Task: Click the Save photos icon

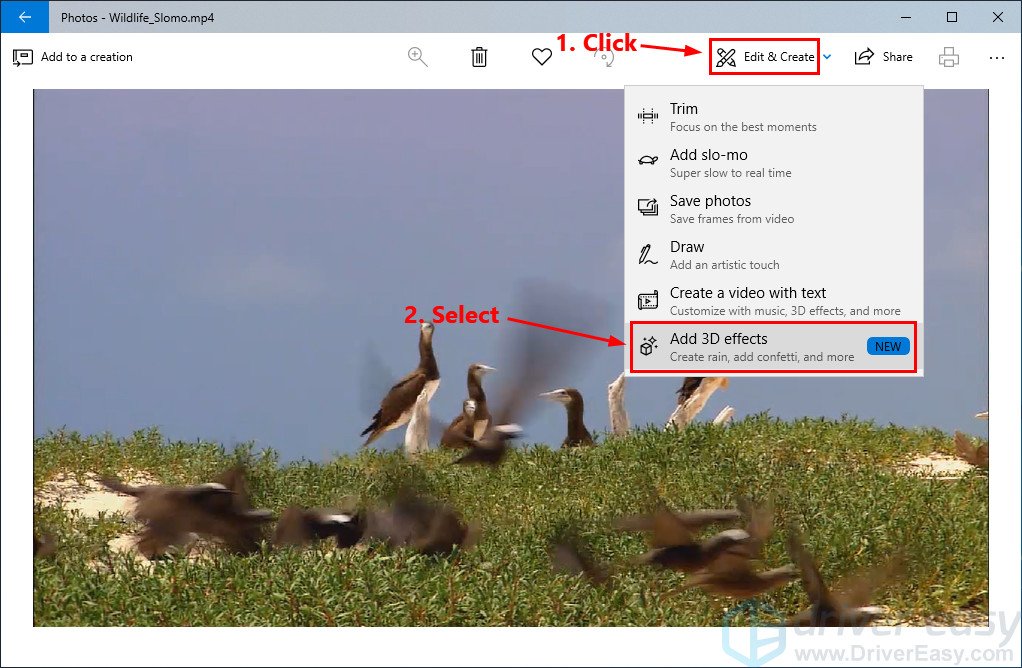Action: pos(647,207)
